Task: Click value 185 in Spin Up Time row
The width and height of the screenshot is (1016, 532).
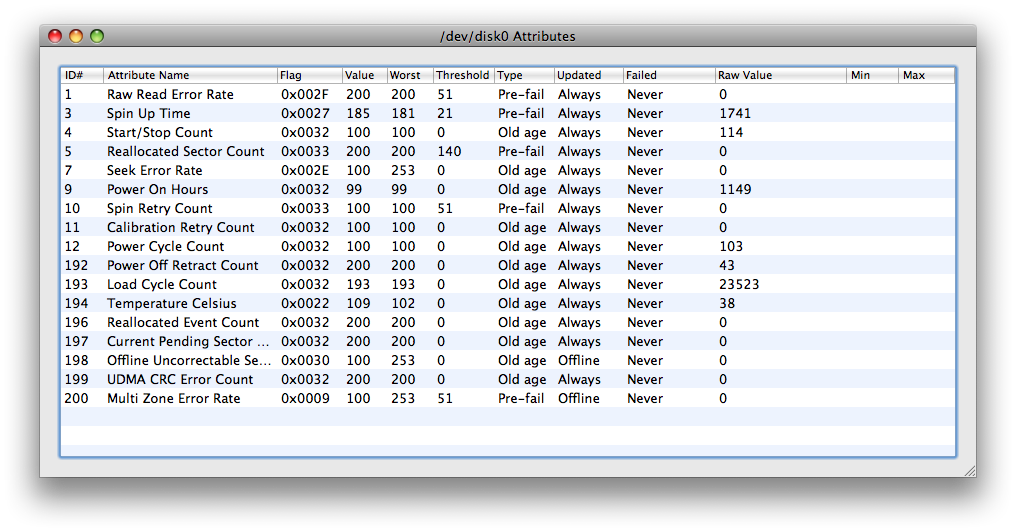Action: (x=358, y=113)
